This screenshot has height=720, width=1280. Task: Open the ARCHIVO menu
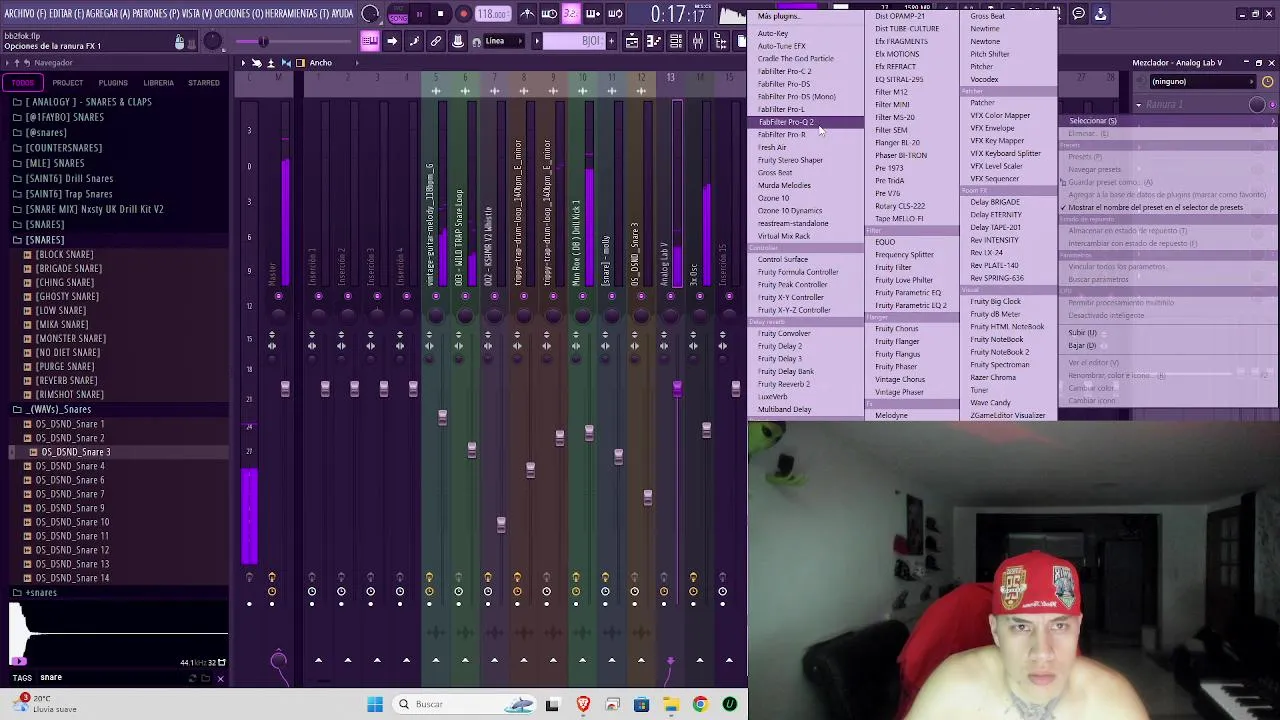[x=26, y=14]
